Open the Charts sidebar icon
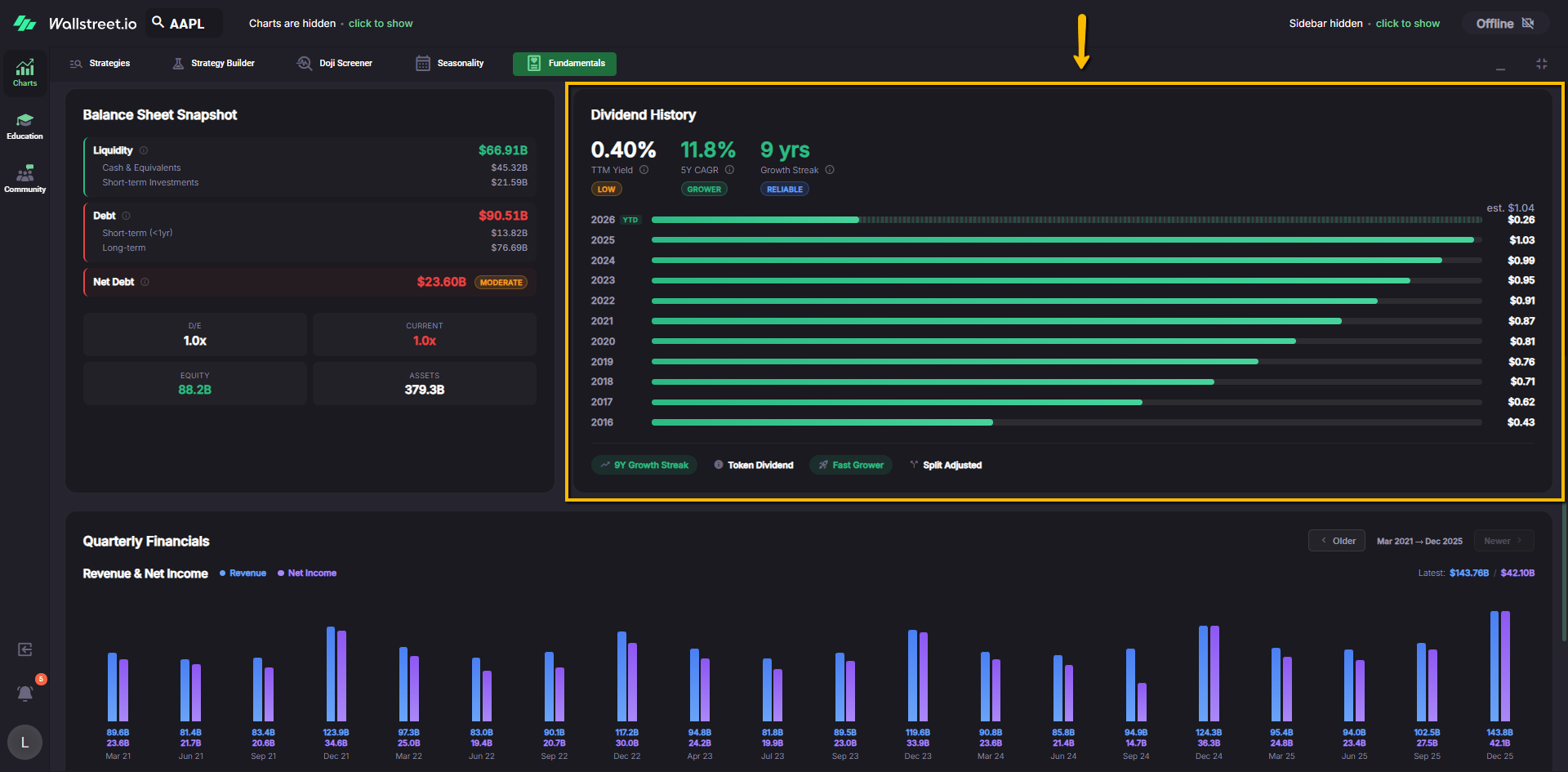 [24, 73]
